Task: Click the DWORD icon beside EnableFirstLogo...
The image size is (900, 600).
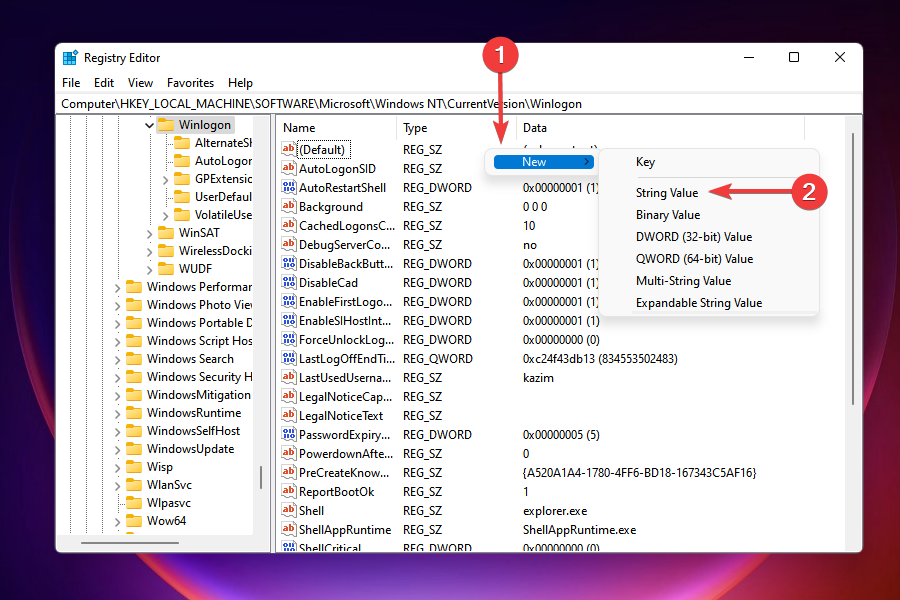Action: click(x=288, y=301)
